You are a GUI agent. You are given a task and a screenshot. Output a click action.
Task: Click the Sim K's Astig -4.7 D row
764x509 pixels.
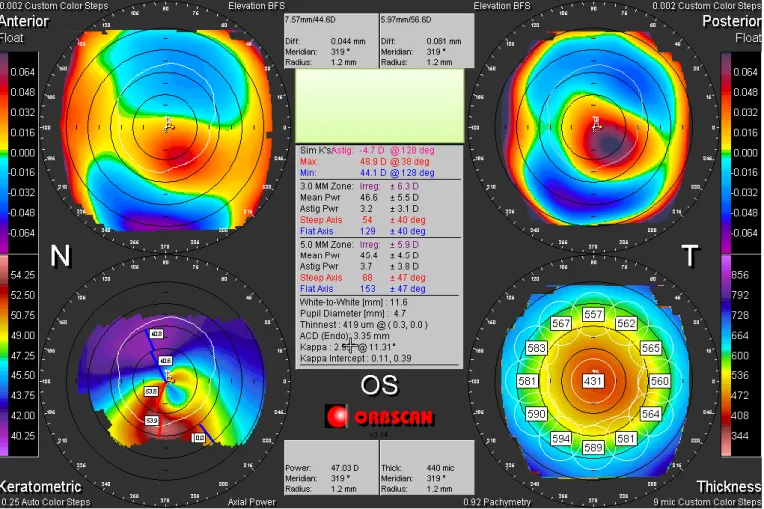point(367,151)
